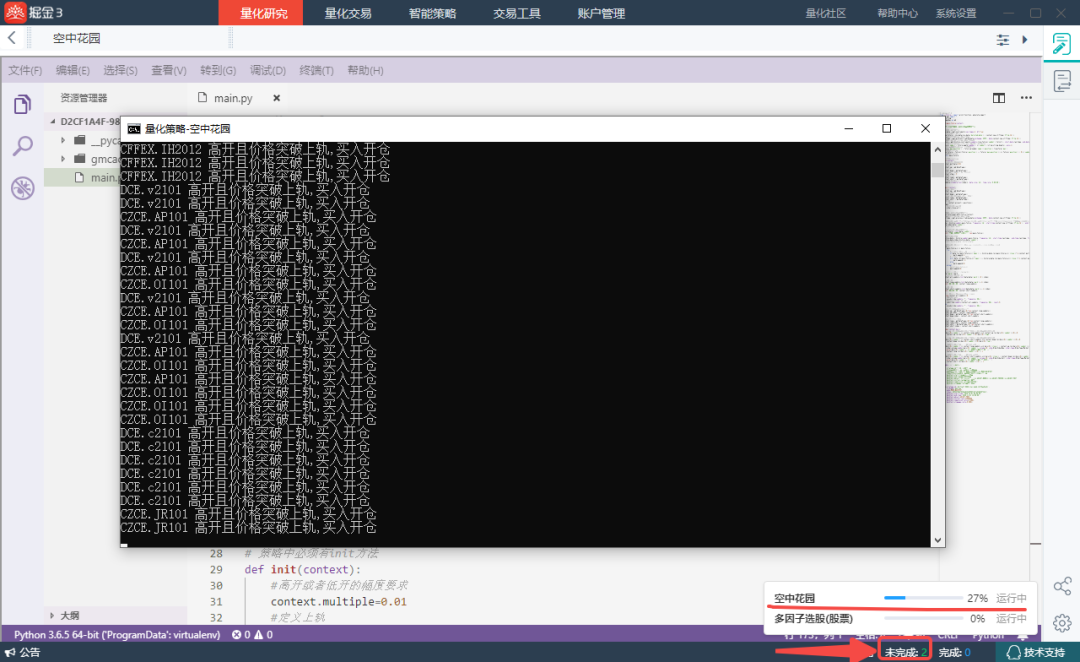Click 完成: 0 task counter
Screen dimensions: 1080x662
pyautogui.click(x=954, y=652)
